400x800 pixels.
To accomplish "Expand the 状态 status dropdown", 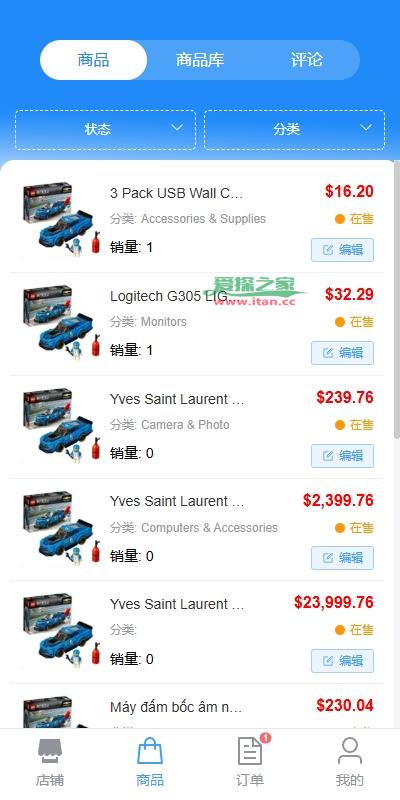I will click(x=105, y=130).
